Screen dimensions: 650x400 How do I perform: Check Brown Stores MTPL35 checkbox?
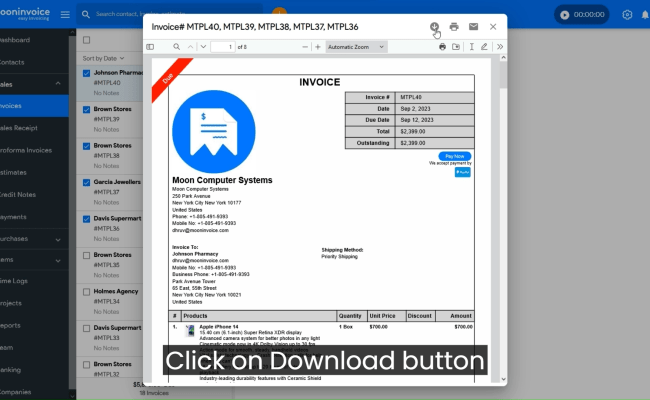[86, 255]
